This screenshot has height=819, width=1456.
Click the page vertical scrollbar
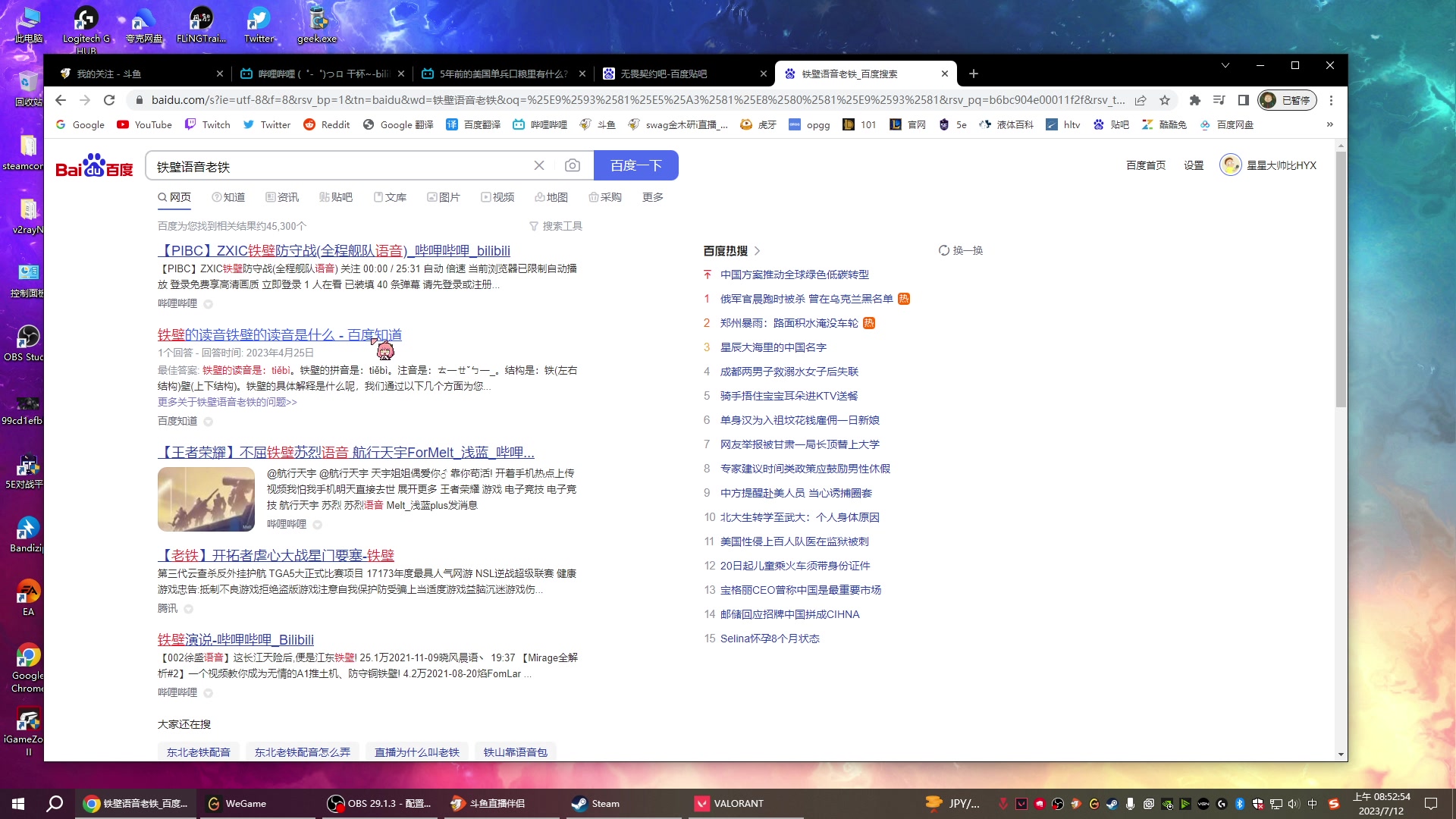[x=1341, y=281]
